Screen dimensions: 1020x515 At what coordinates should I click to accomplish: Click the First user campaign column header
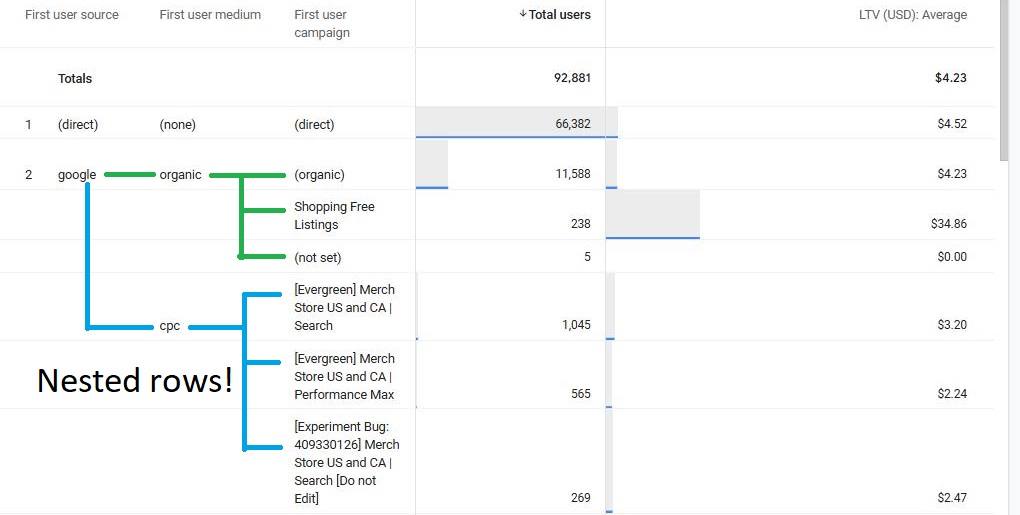(x=322, y=24)
